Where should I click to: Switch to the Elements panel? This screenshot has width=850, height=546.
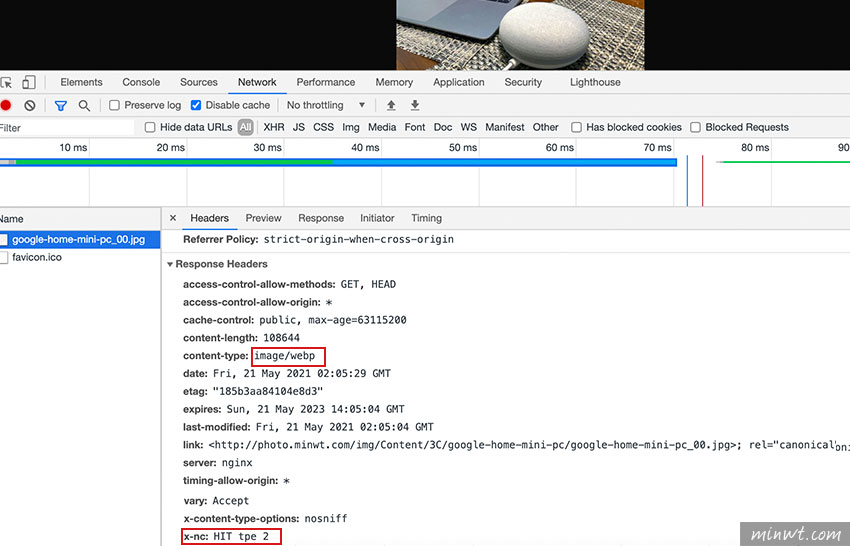[x=81, y=82]
